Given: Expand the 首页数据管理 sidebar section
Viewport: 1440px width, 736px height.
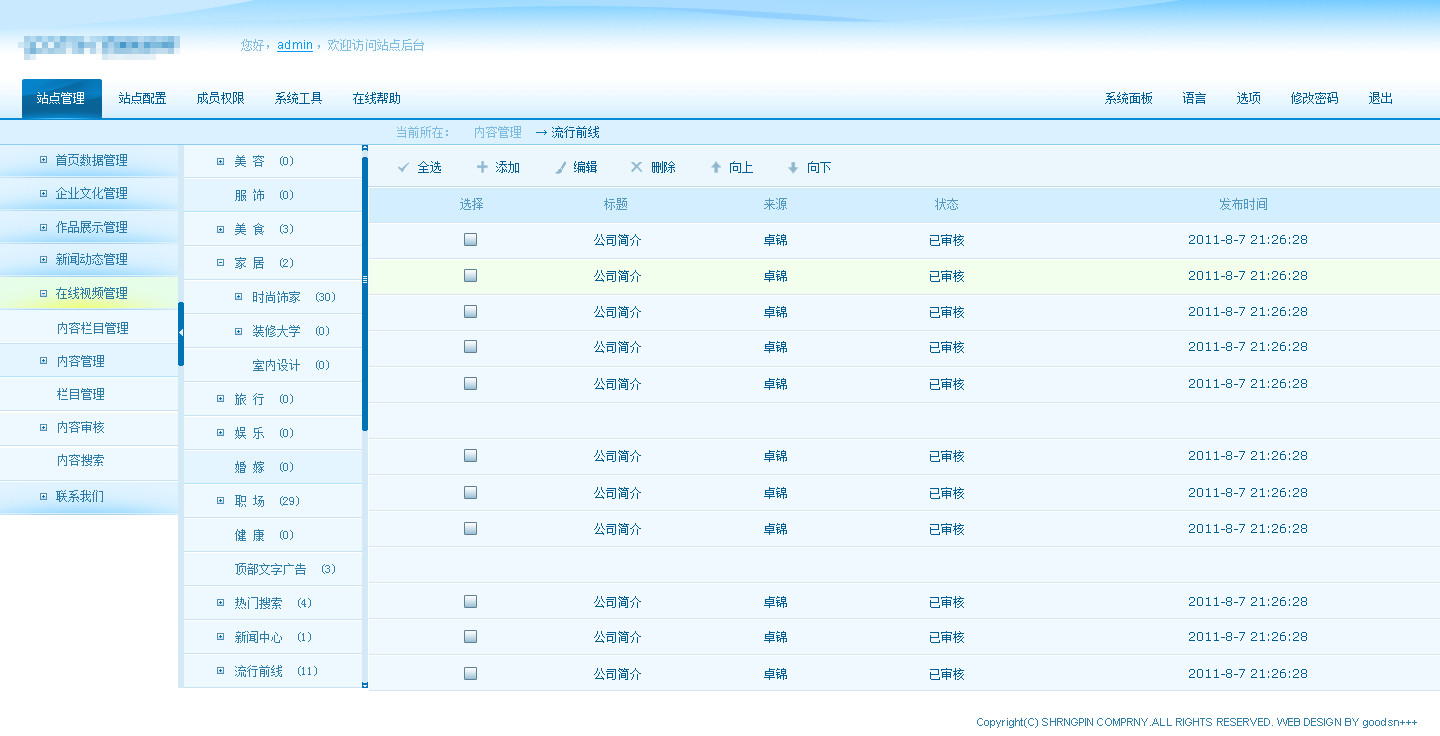Looking at the screenshot, I should pyautogui.click(x=43, y=160).
